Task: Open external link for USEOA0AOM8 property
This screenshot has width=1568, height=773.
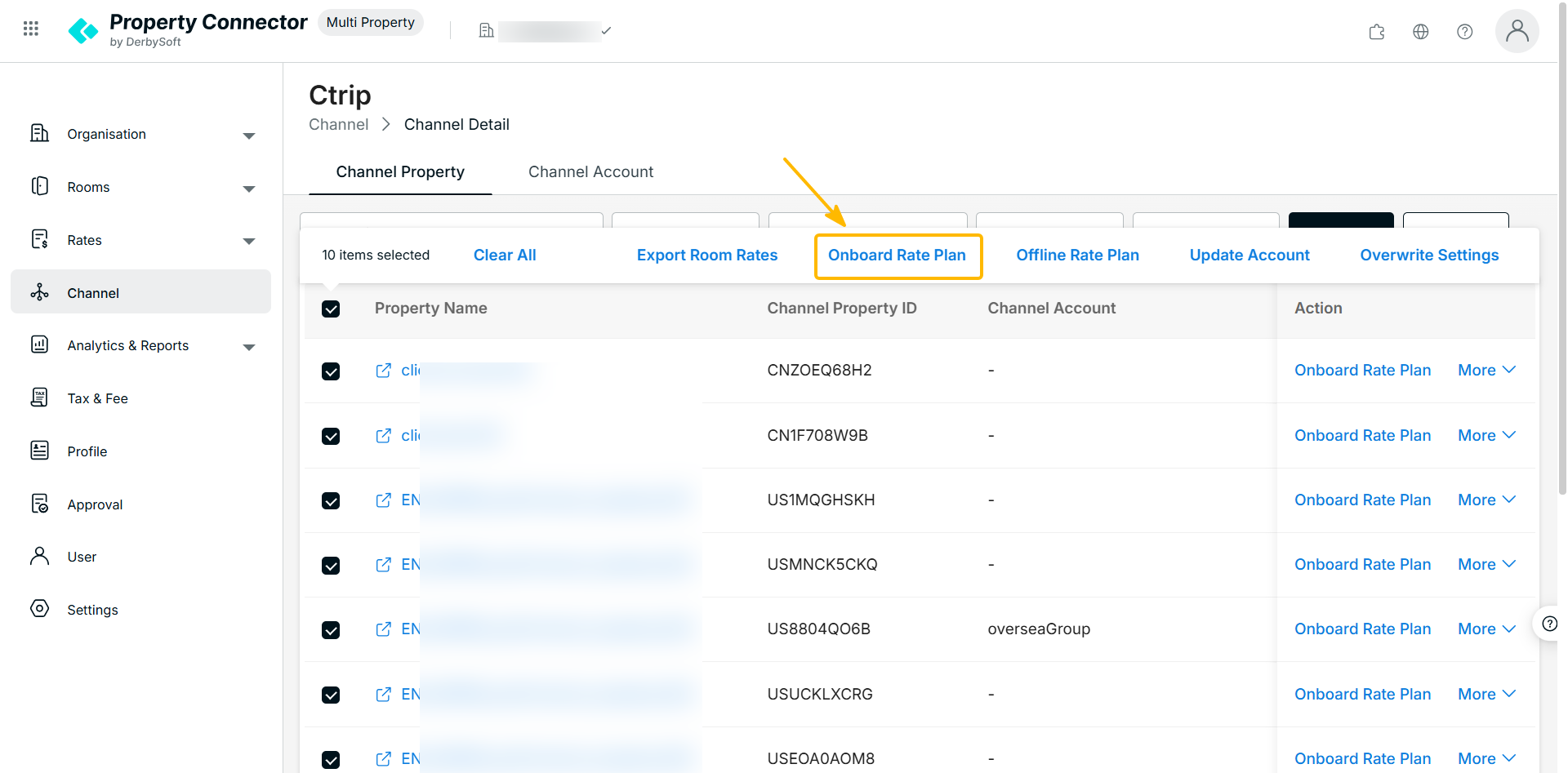Action: [x=383, y=759]
